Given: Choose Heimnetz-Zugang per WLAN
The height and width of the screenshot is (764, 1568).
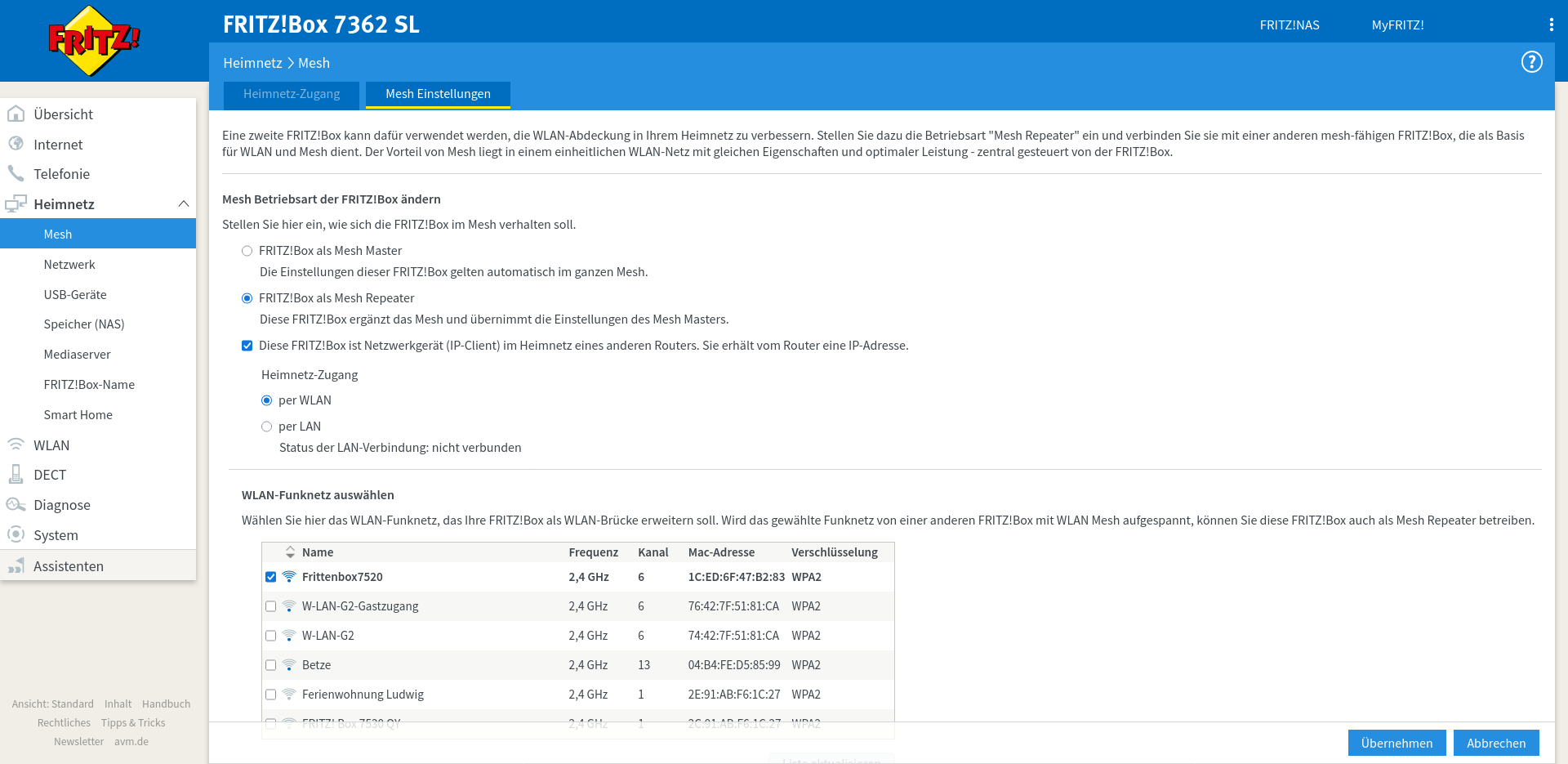Looking at the screenshot, I should click(x=266, y=400).
